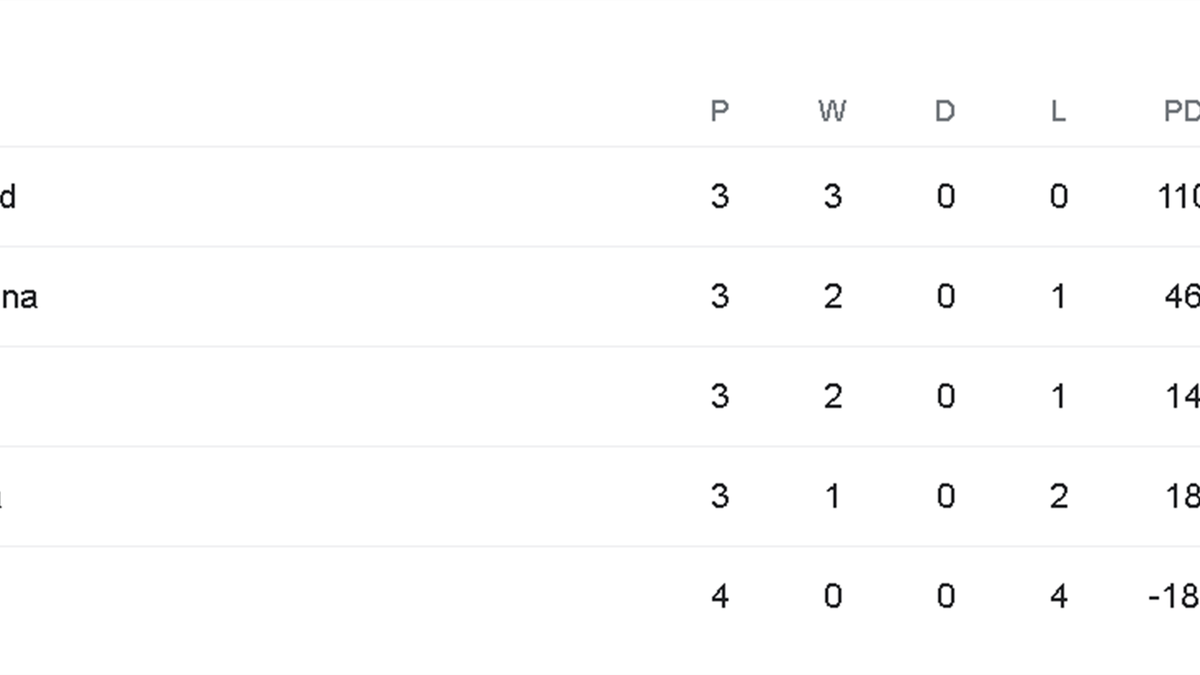Click wins value 0 in bottom row
The width and height of the screenshot is (1200, 675).
[x=832, y=597]
